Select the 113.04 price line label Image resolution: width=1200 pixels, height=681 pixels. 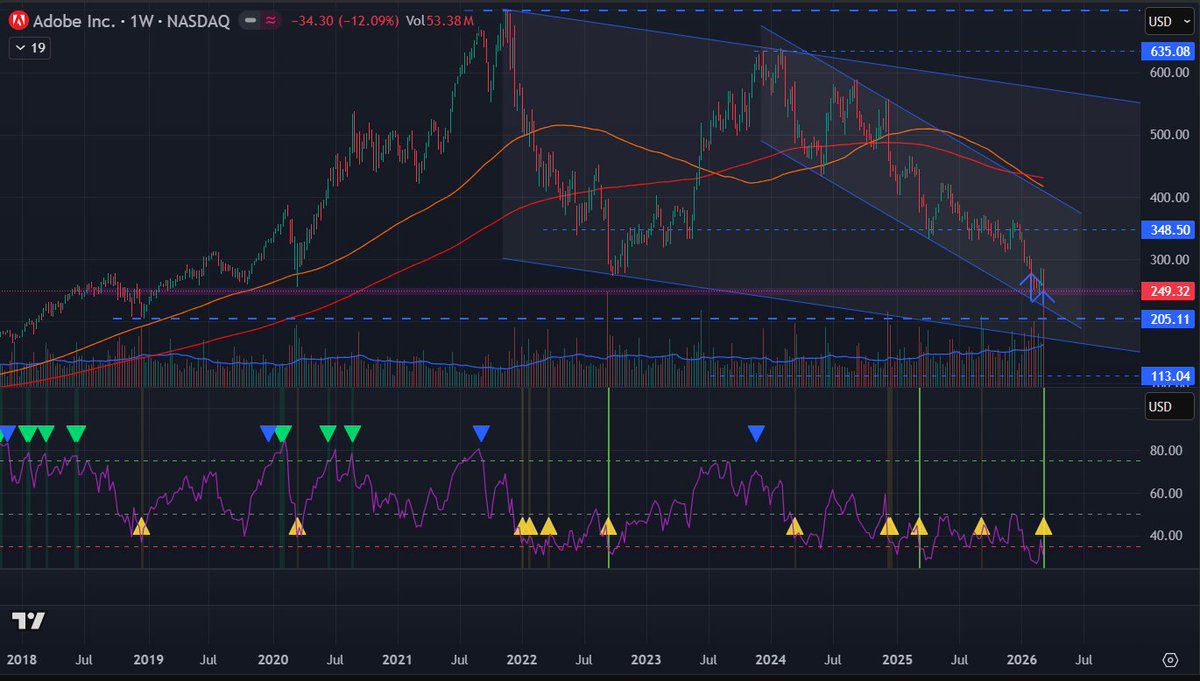tap(1169, 377)
